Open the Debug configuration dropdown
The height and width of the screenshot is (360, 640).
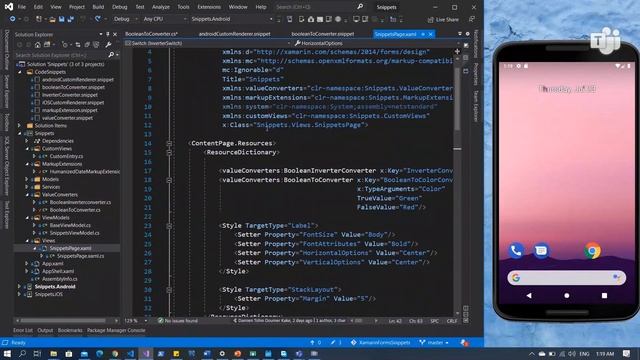126,19
